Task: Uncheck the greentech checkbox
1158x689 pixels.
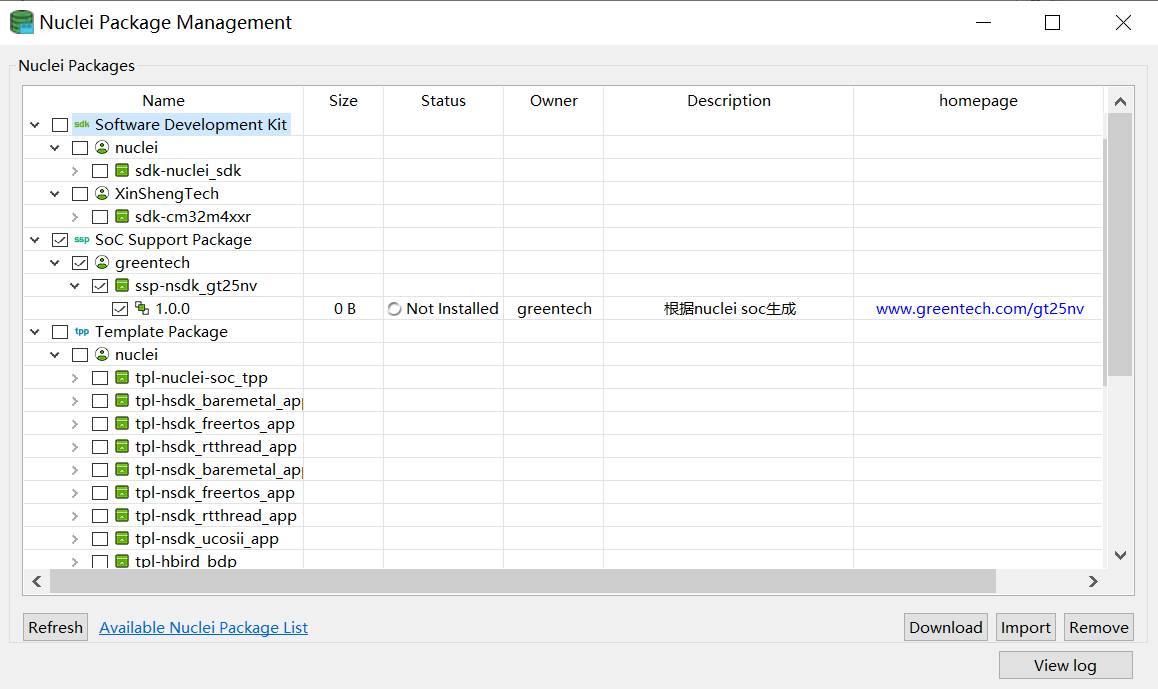Action: [x=80, y=263]
